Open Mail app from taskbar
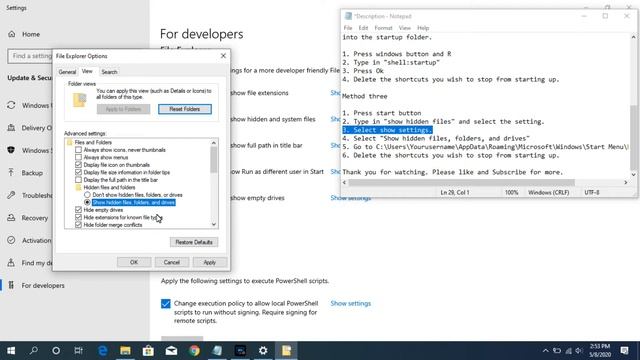Screen dimensions: 640x360 point(171,351)
